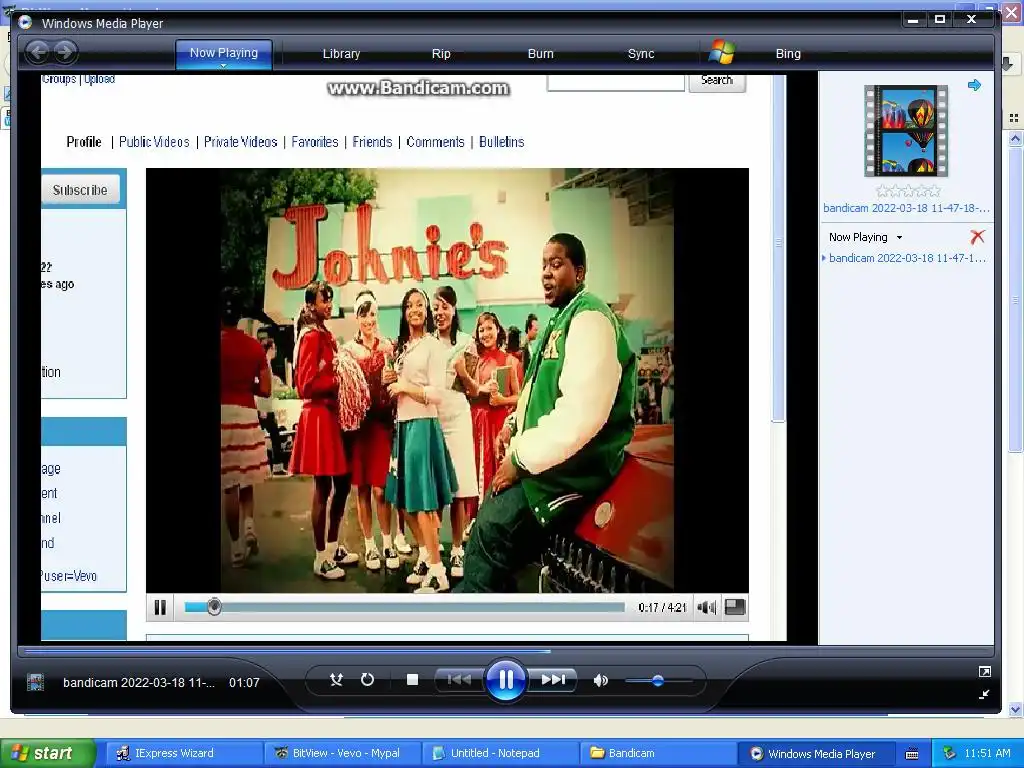The width and height of the screenshot is (1024, 768).
Task: Click the tray icon beside the clock
Action: (949, 753)
